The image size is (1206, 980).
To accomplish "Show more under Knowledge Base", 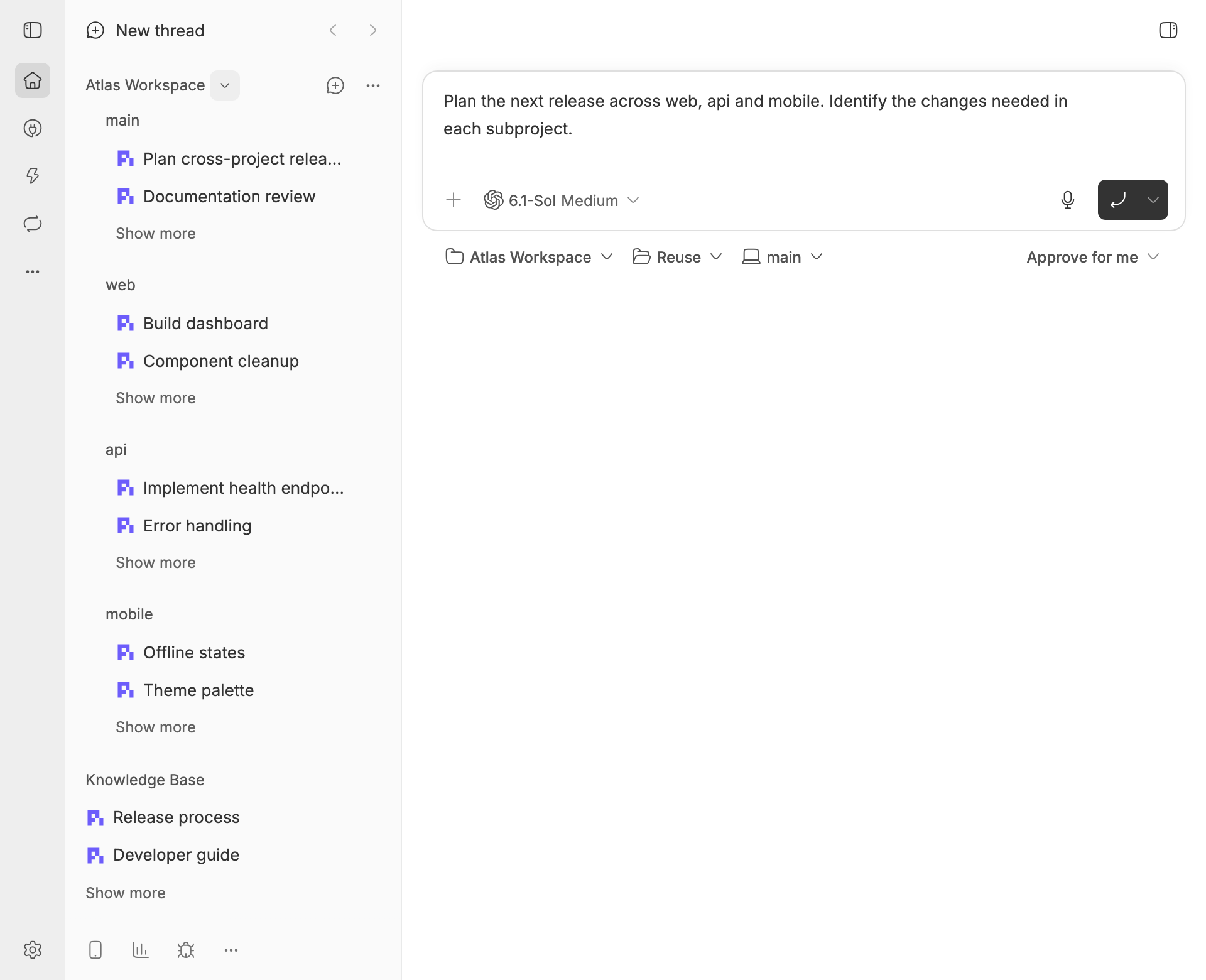I will coord(126,893).
